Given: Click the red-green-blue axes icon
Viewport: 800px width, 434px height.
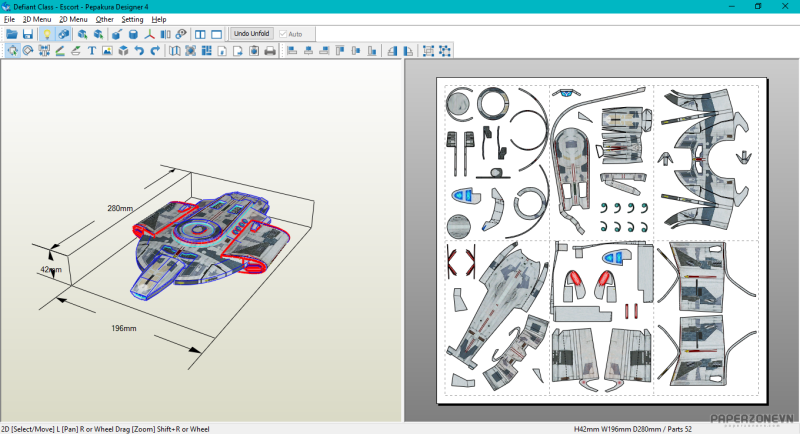Looking at the screenshot, I should [151, 34].
